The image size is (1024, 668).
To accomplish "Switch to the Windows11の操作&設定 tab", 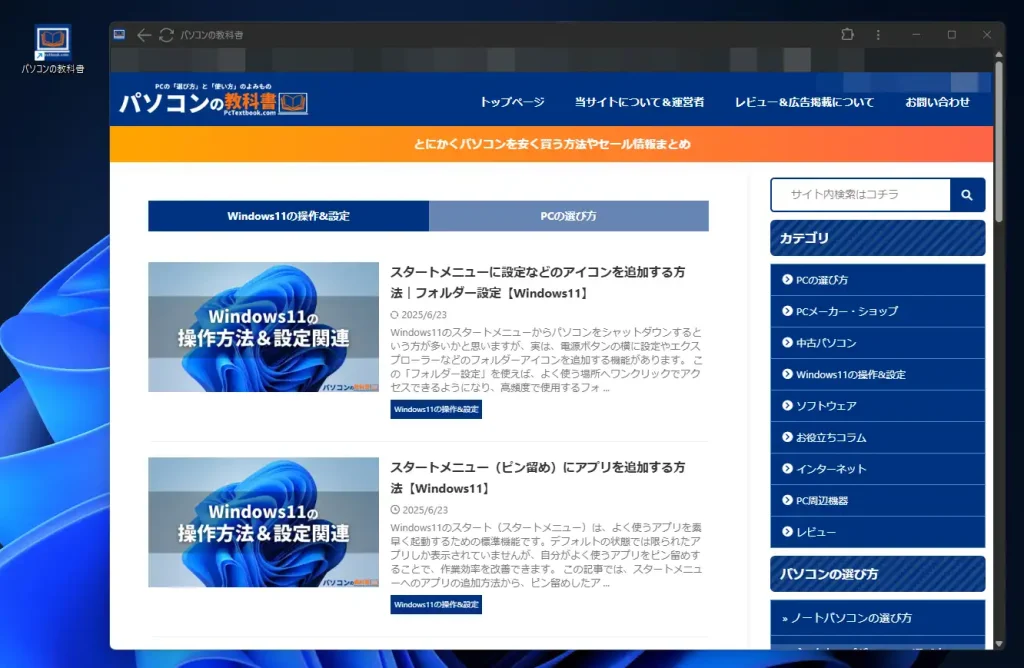I will click(289, 216).
